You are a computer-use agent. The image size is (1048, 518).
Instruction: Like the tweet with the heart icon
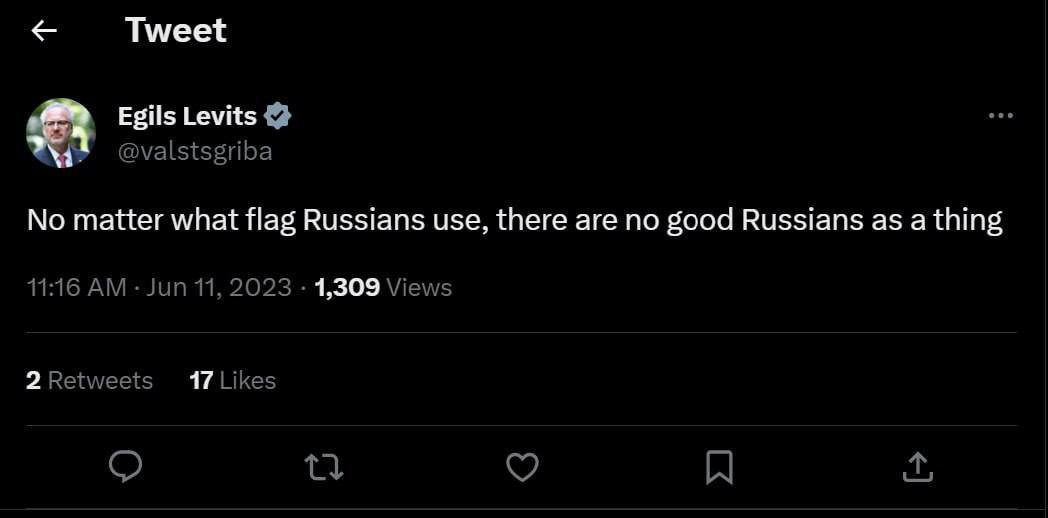522,466
